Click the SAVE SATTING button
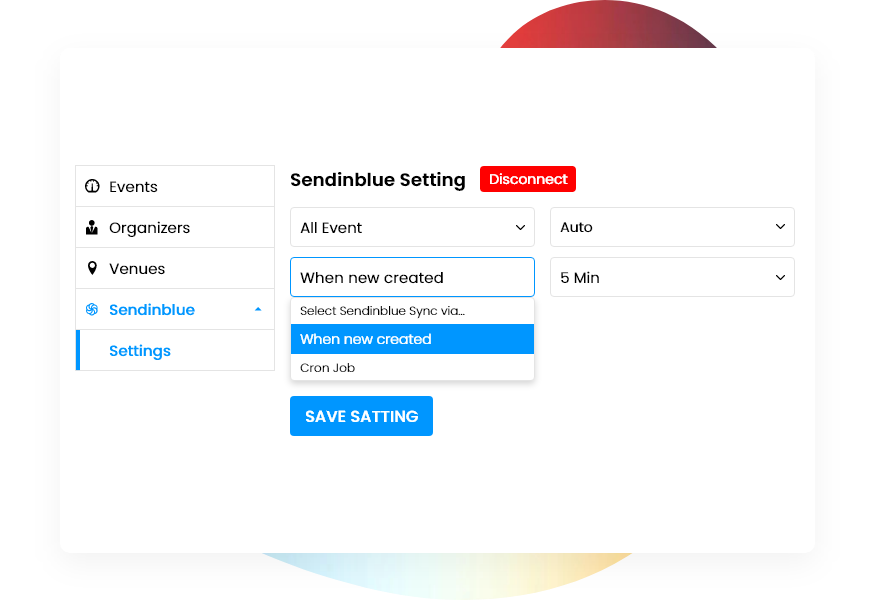Image resolution: width=875 pixels, height=600 pixels. point(361,415)
